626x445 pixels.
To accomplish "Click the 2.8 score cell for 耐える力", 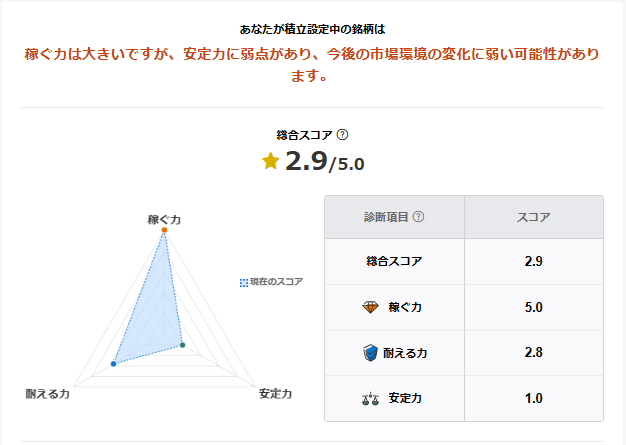I will click(533, 352).
